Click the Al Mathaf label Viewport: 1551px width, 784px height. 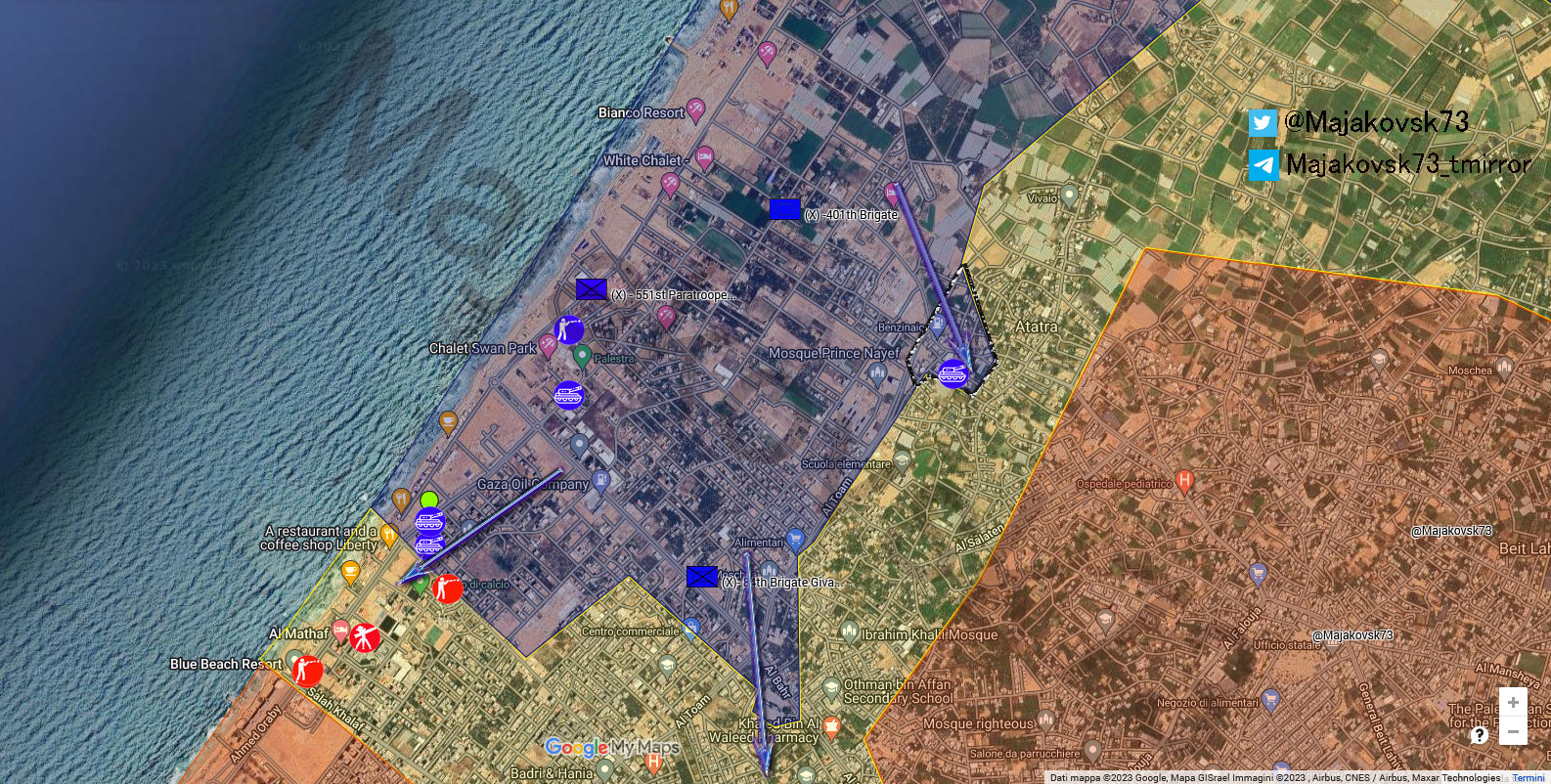299,633
